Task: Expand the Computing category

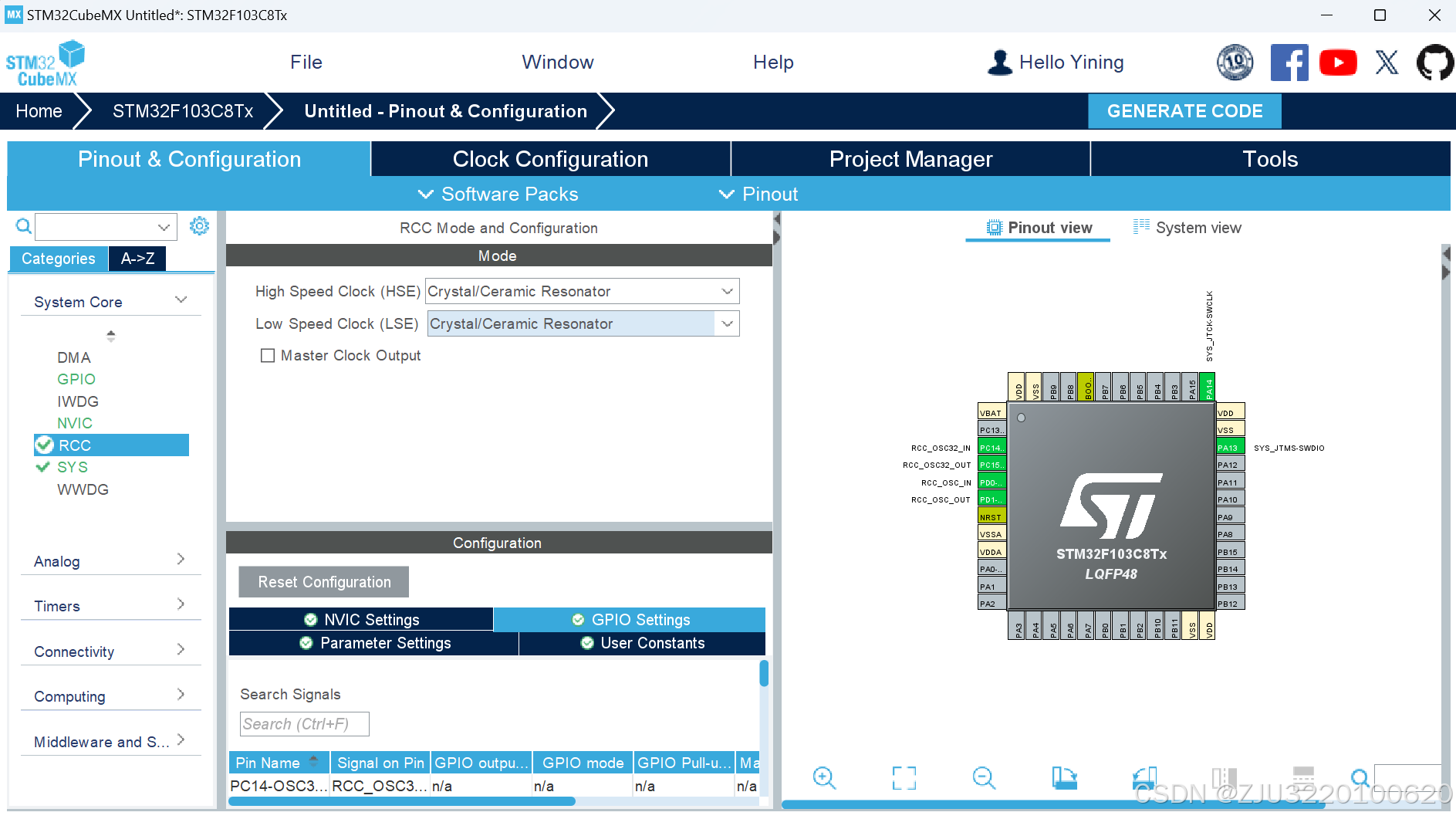Action: pos(110,696)
